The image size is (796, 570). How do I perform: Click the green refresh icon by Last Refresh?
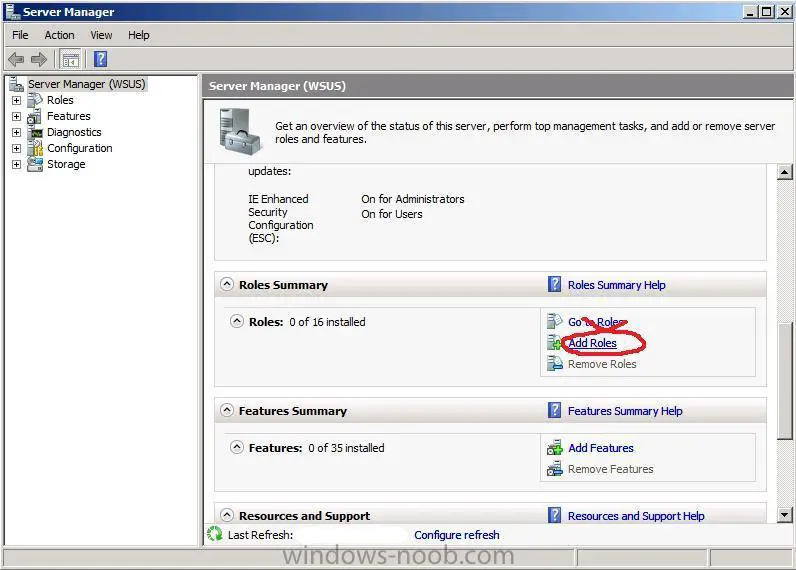coord(215,533)
